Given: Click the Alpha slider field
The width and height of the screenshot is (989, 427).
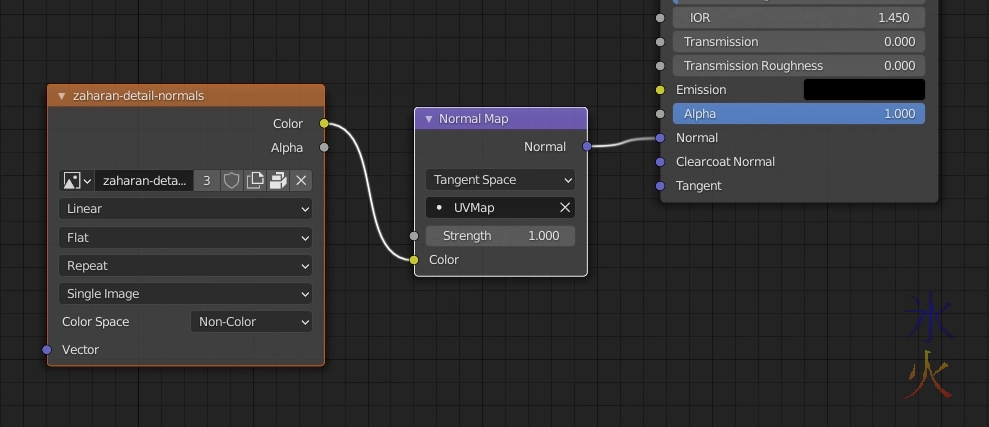Looking at the screenshot, I should pos(798,114).
